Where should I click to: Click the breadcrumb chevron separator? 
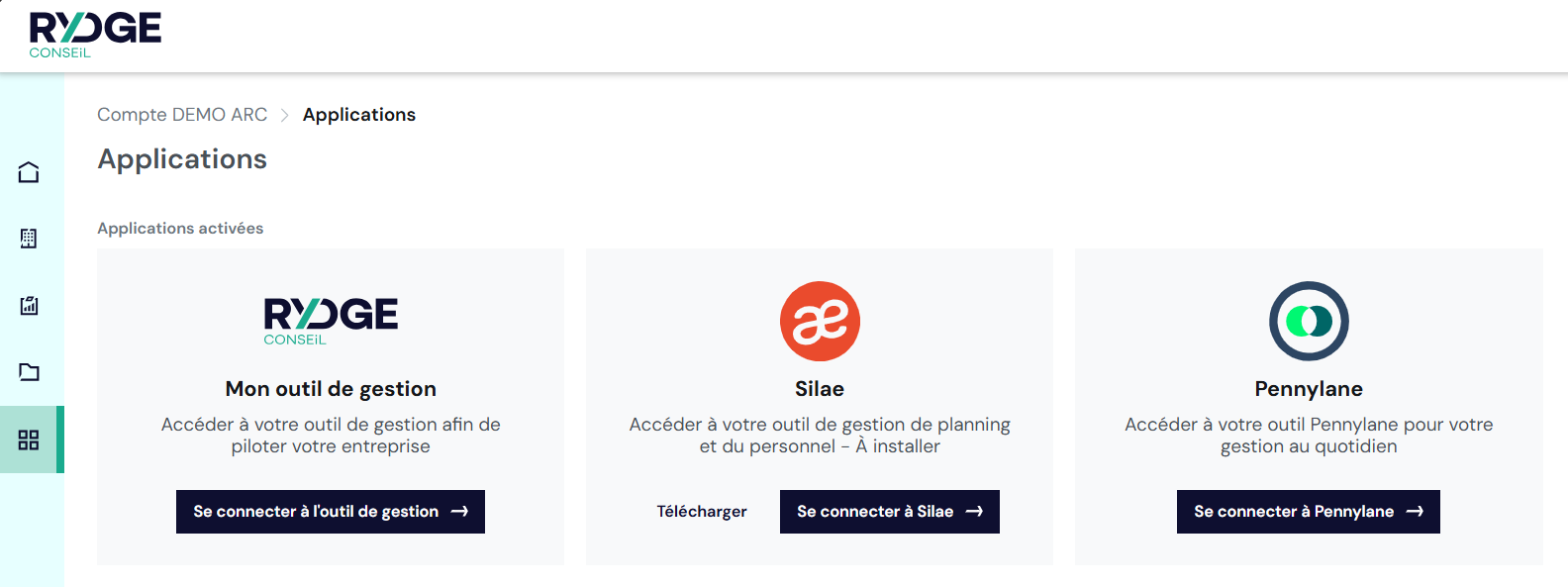click(285, 116)
